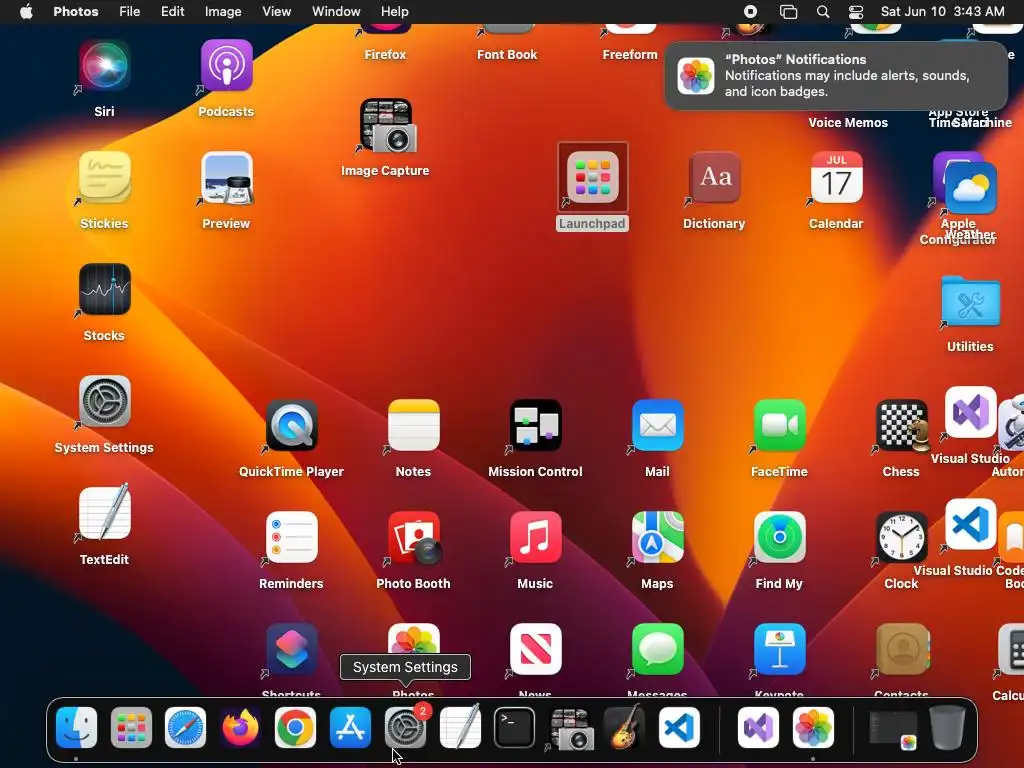This screenshot has width=1024, height=768.
Task: Open the Calendar desktop icon
Action: point(837,177)
